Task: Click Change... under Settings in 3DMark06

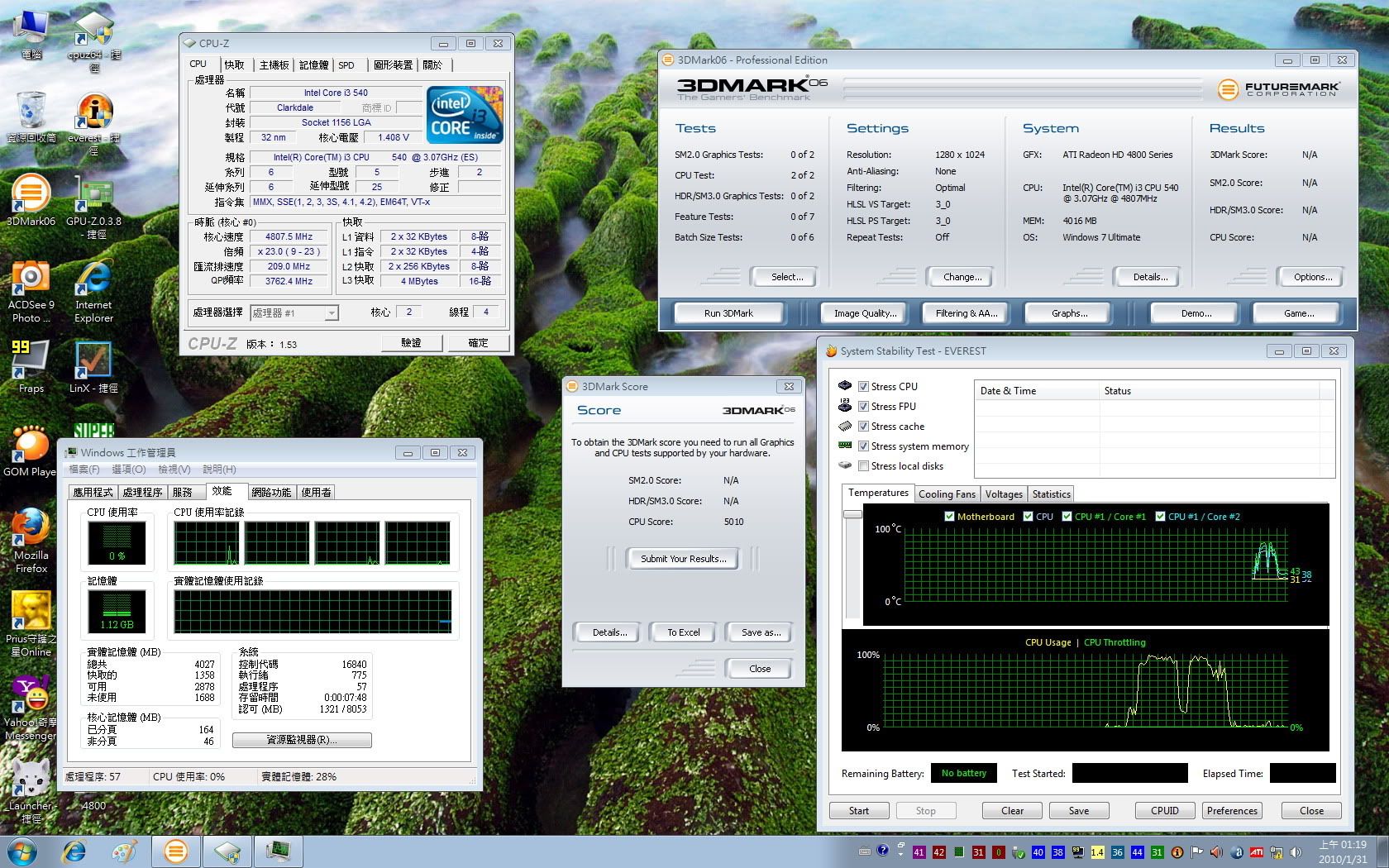Action: [962, 277]
